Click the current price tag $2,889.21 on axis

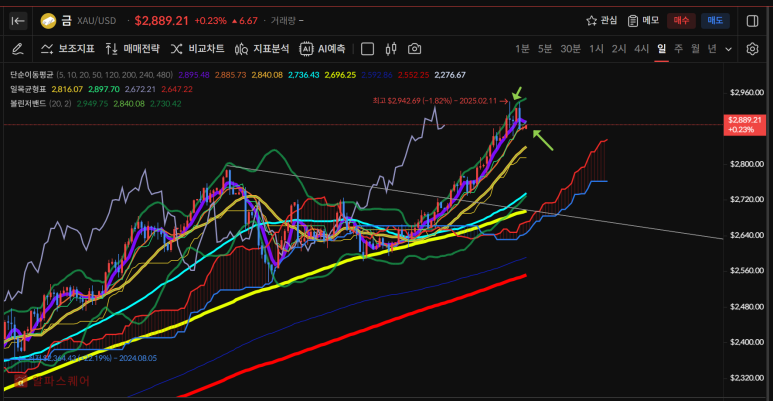[x=744, y=125]
